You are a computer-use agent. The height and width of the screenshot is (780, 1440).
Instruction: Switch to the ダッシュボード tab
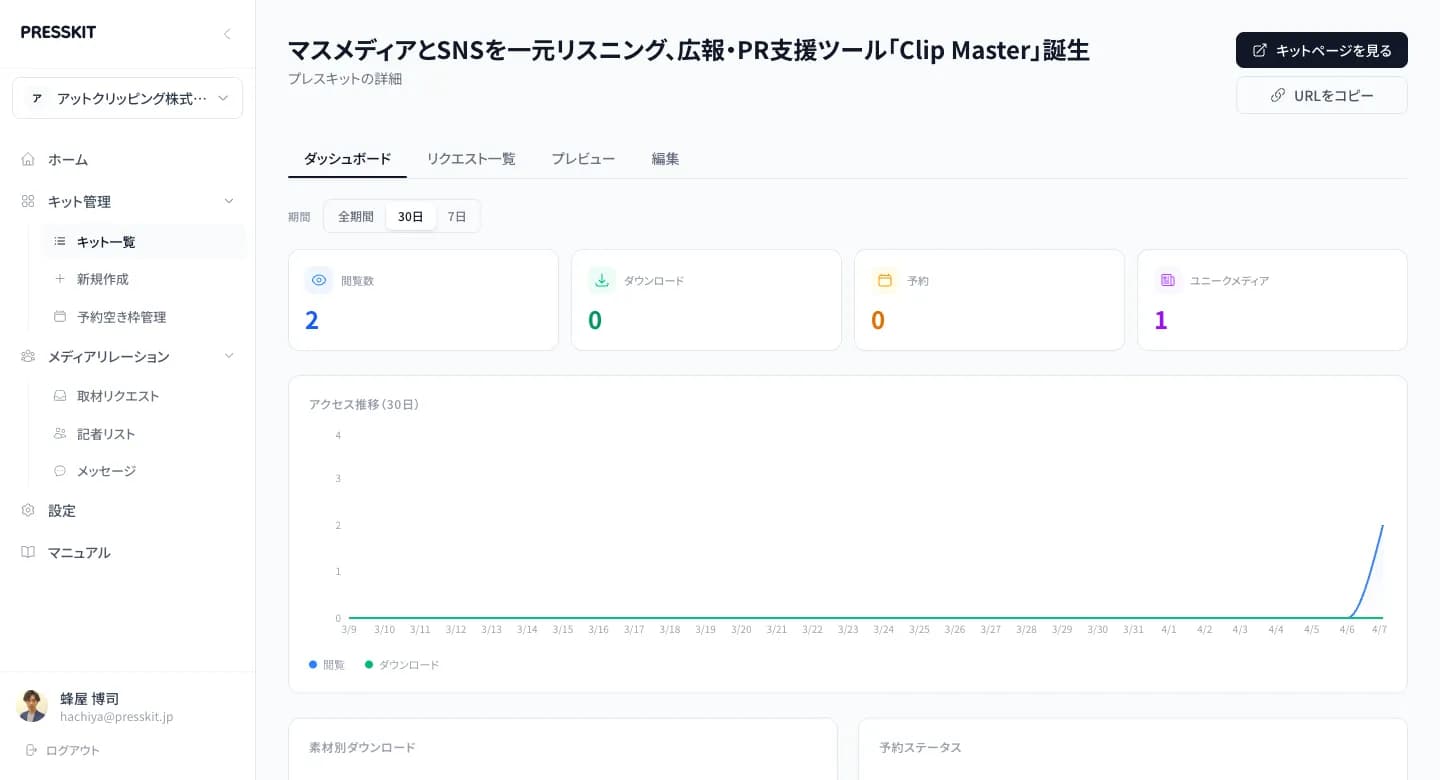347,159
